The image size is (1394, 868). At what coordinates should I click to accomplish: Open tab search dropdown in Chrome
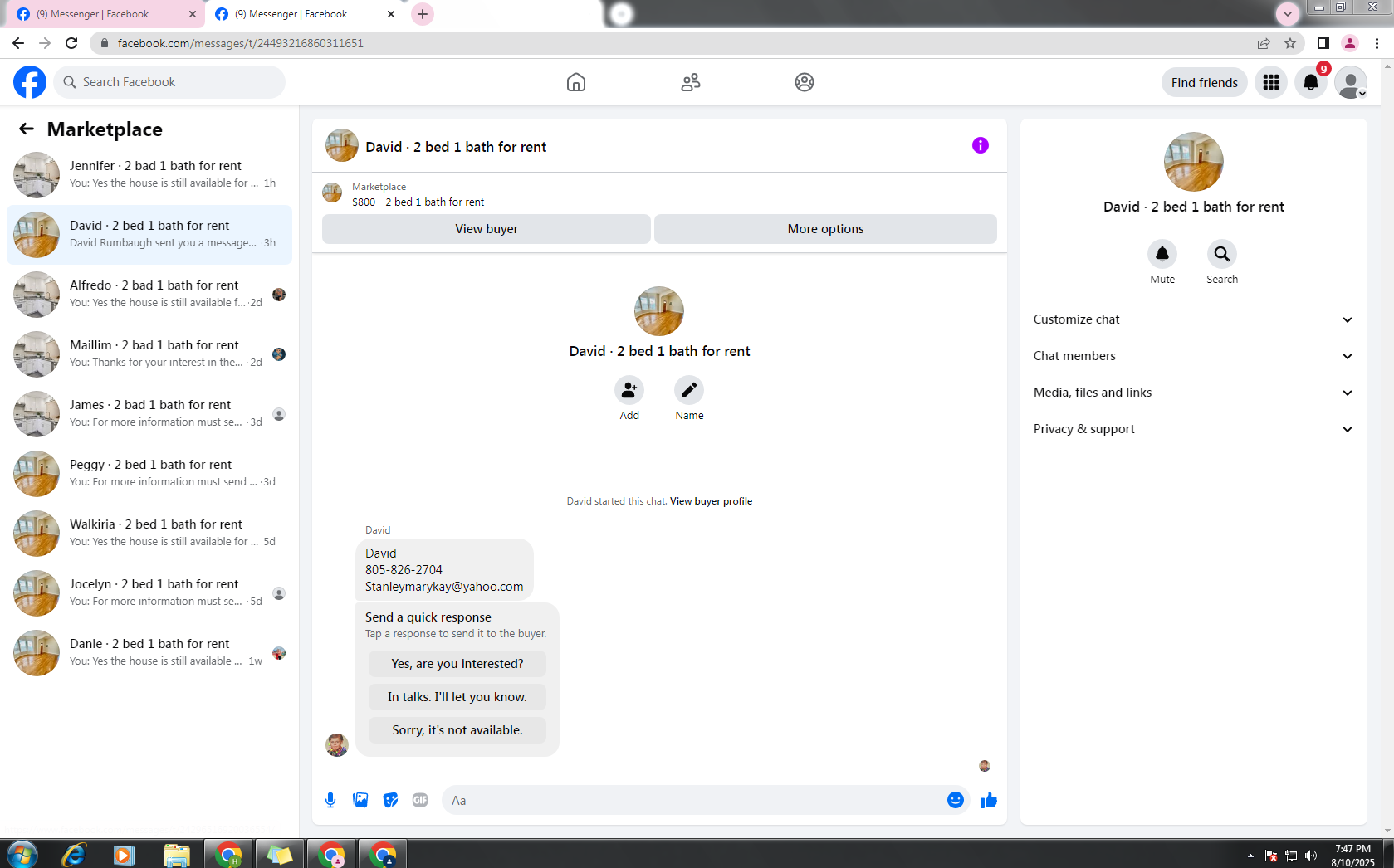(1288, 13)
